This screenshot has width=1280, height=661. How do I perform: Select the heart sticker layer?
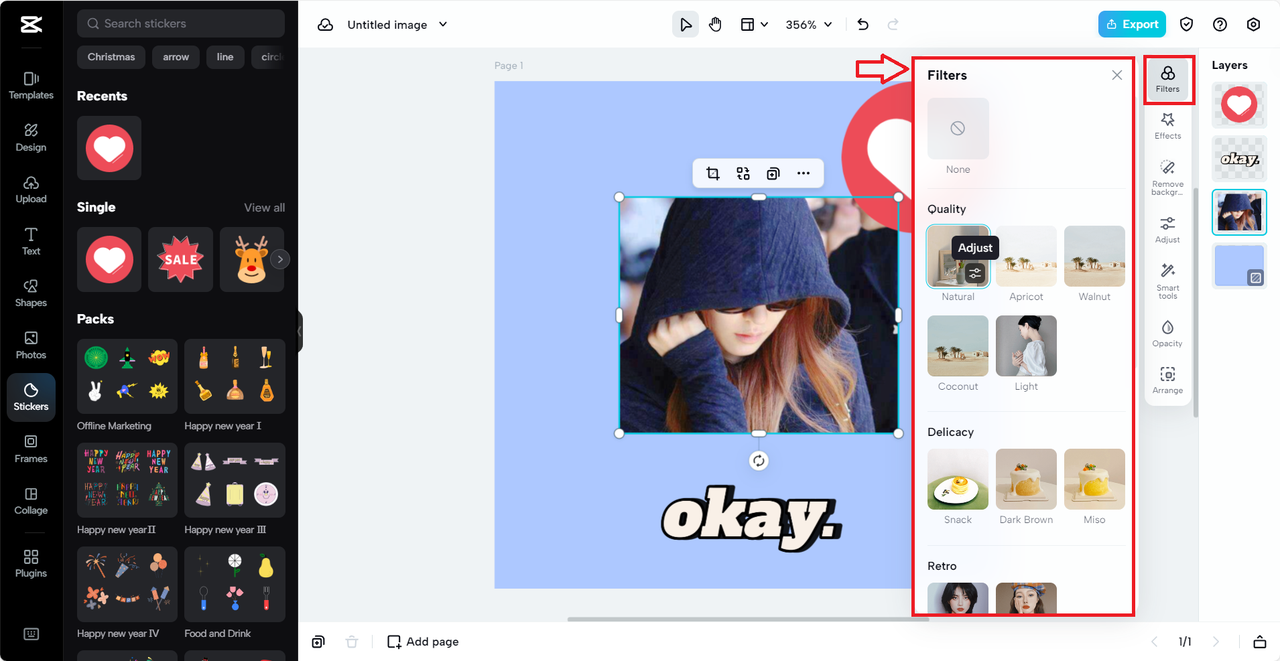(1239, 105)
